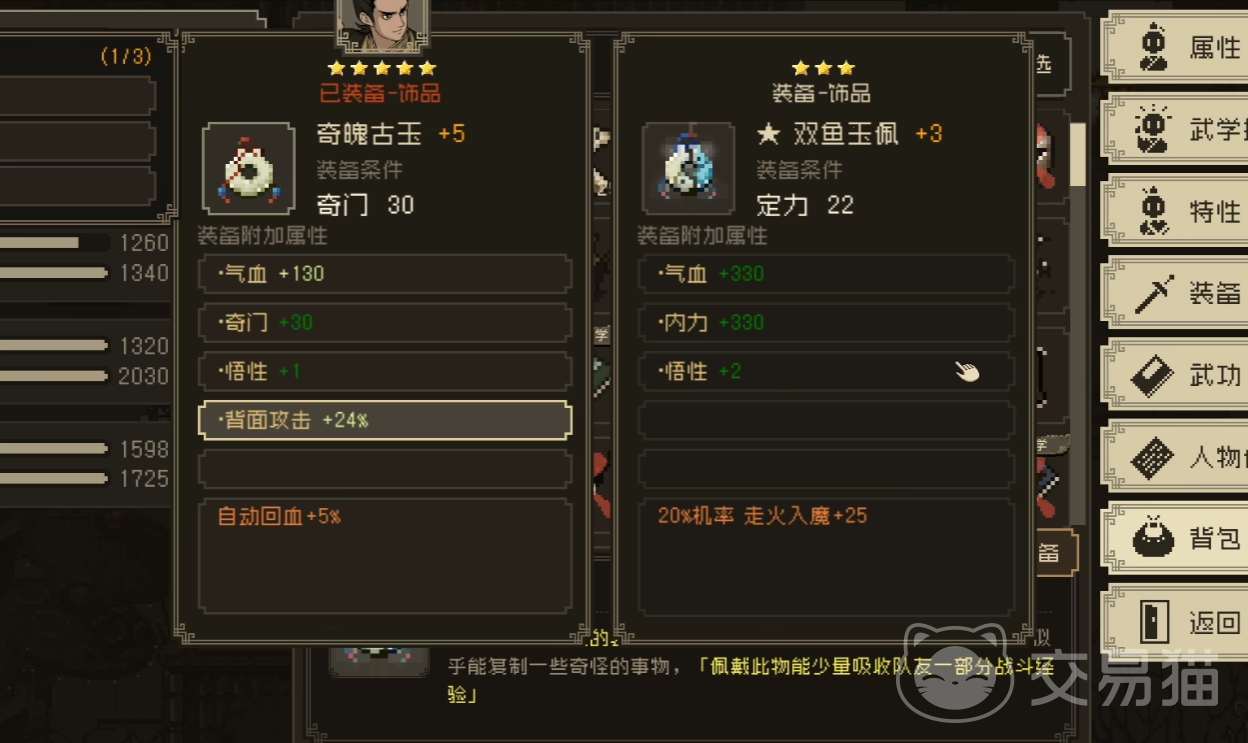Screen dimensions: 1248x743
Task: Select the 背面攻击 +24% attribute row
Action: point(385,420)
